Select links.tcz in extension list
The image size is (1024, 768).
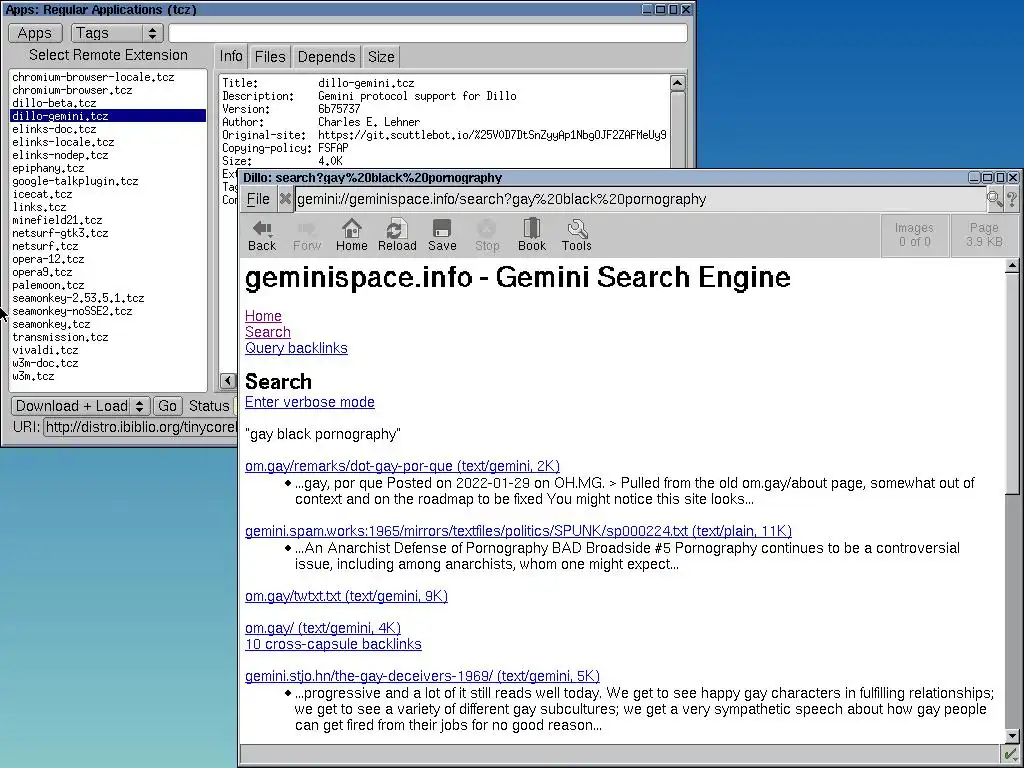pos(108,208)
